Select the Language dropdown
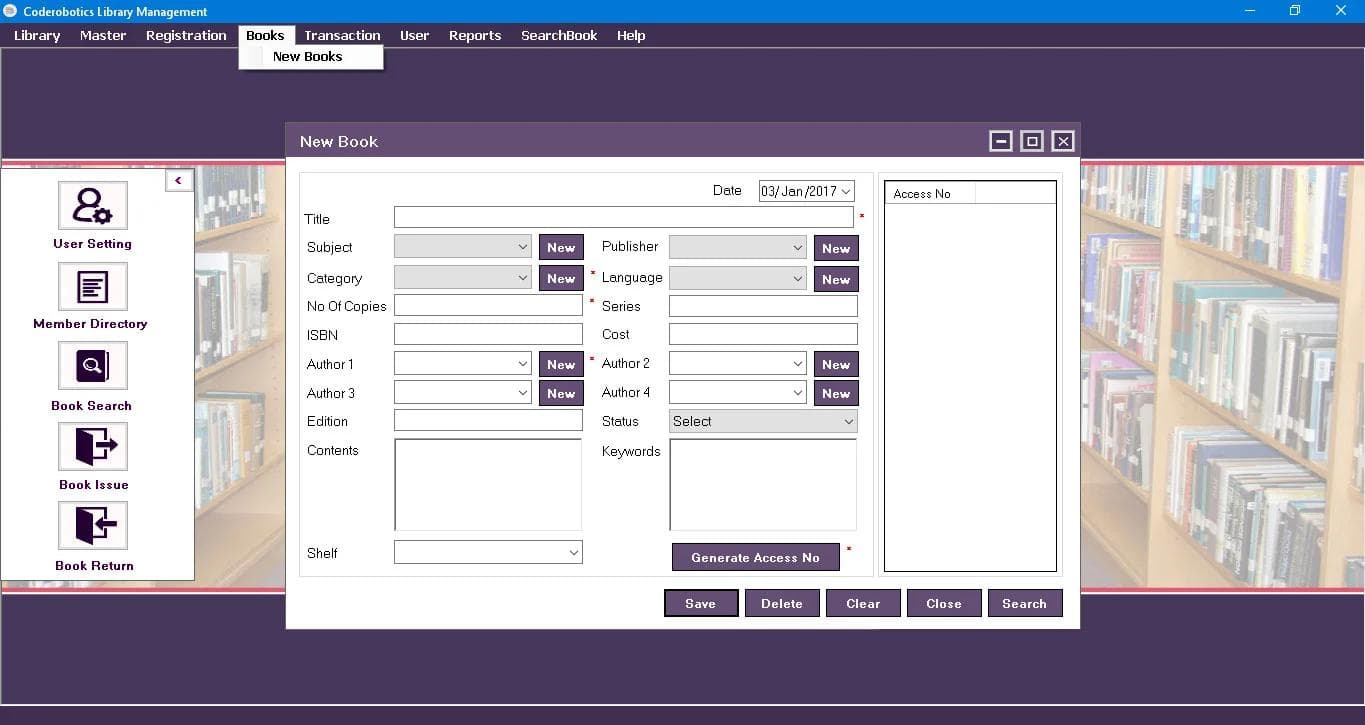This screenshot has height=725, width=1365. [x=737, y=279]
